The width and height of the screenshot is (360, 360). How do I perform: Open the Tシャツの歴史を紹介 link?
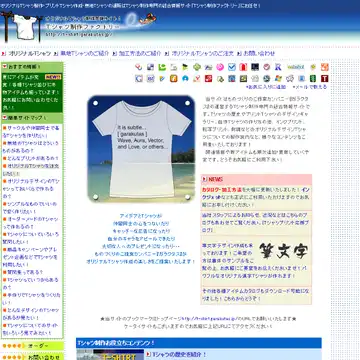179,354
